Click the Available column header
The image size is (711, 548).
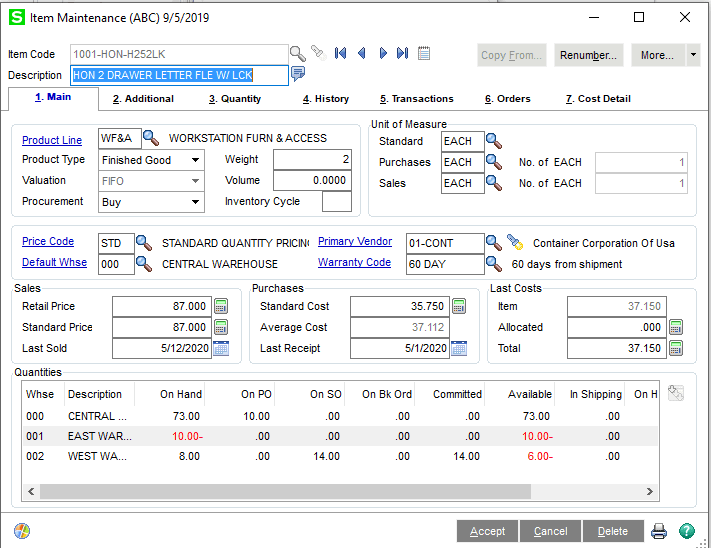[530, 394]
